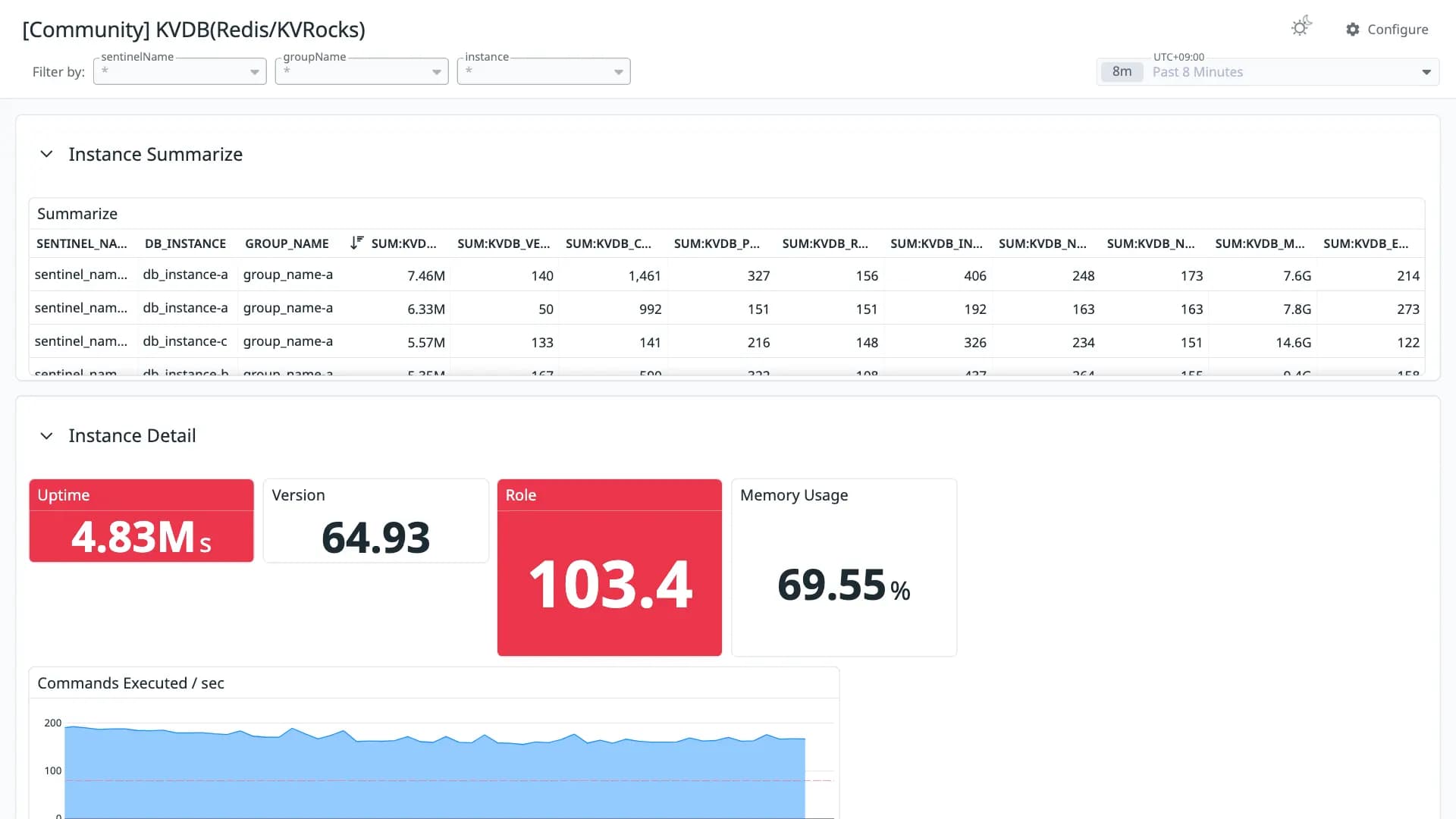Click the Configure gear icon
The width and height of the screenshot is (1456, 819).
tap(1353, 29)
